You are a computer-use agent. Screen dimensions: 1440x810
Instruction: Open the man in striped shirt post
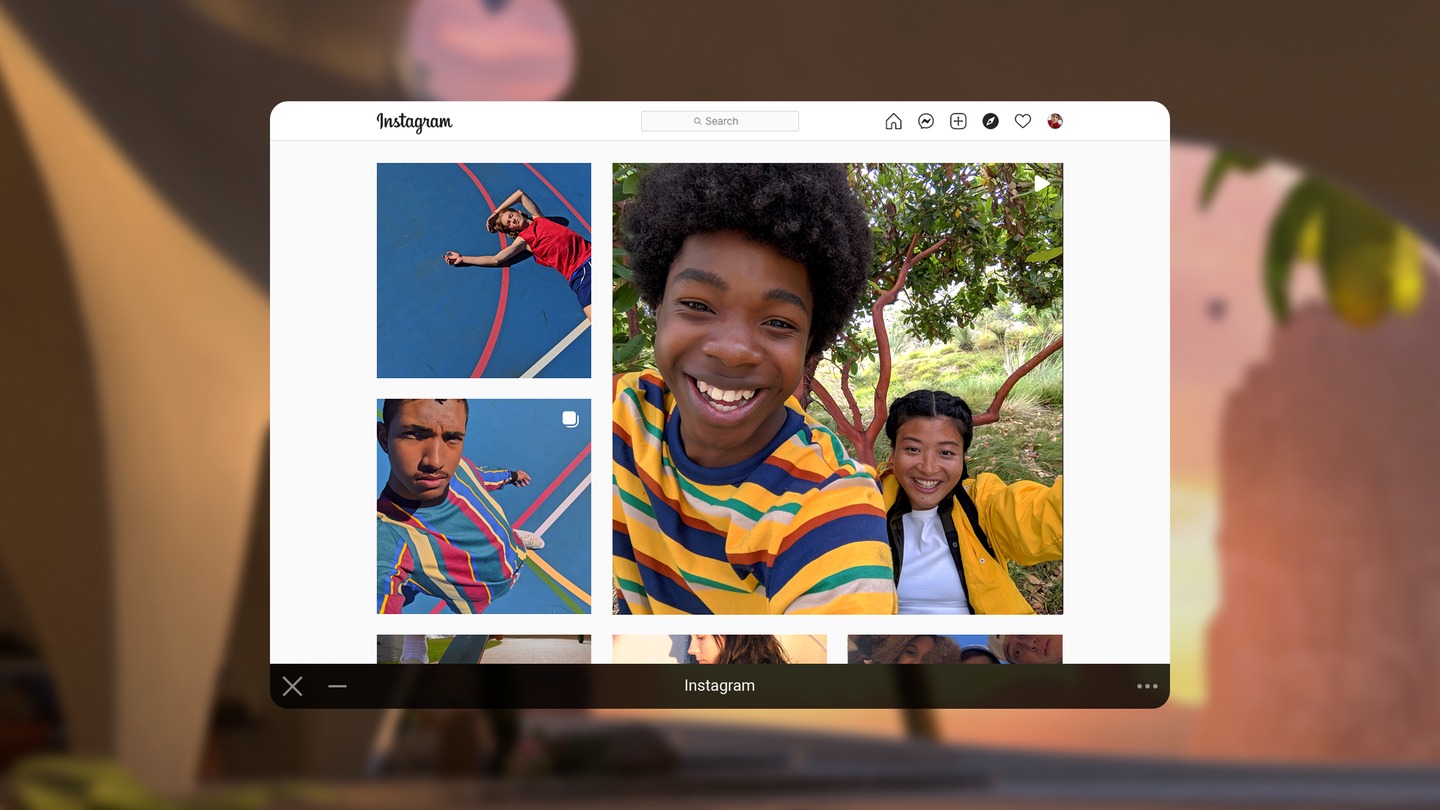(x=483, y=506)
